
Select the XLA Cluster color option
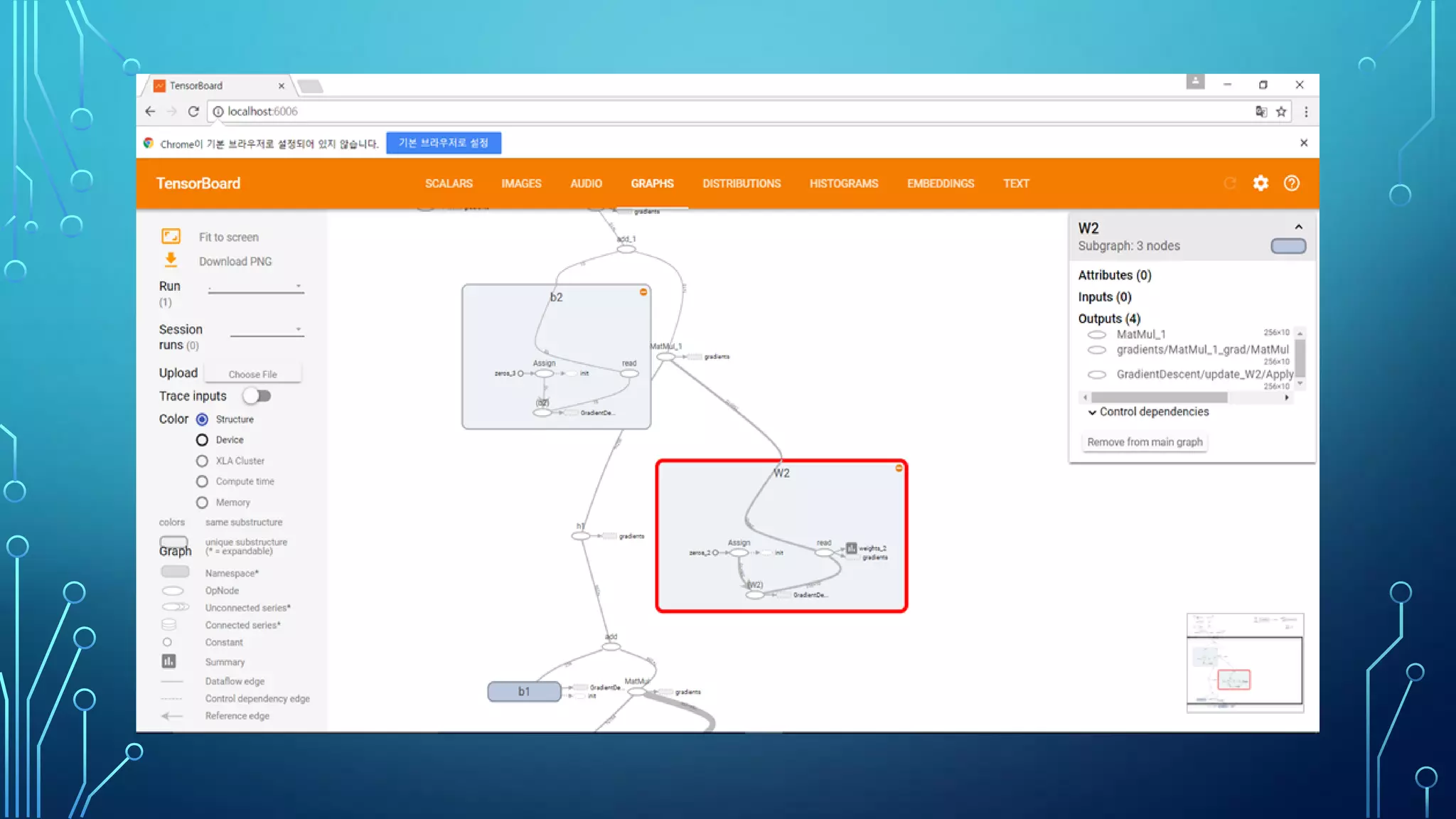point(202,461)
